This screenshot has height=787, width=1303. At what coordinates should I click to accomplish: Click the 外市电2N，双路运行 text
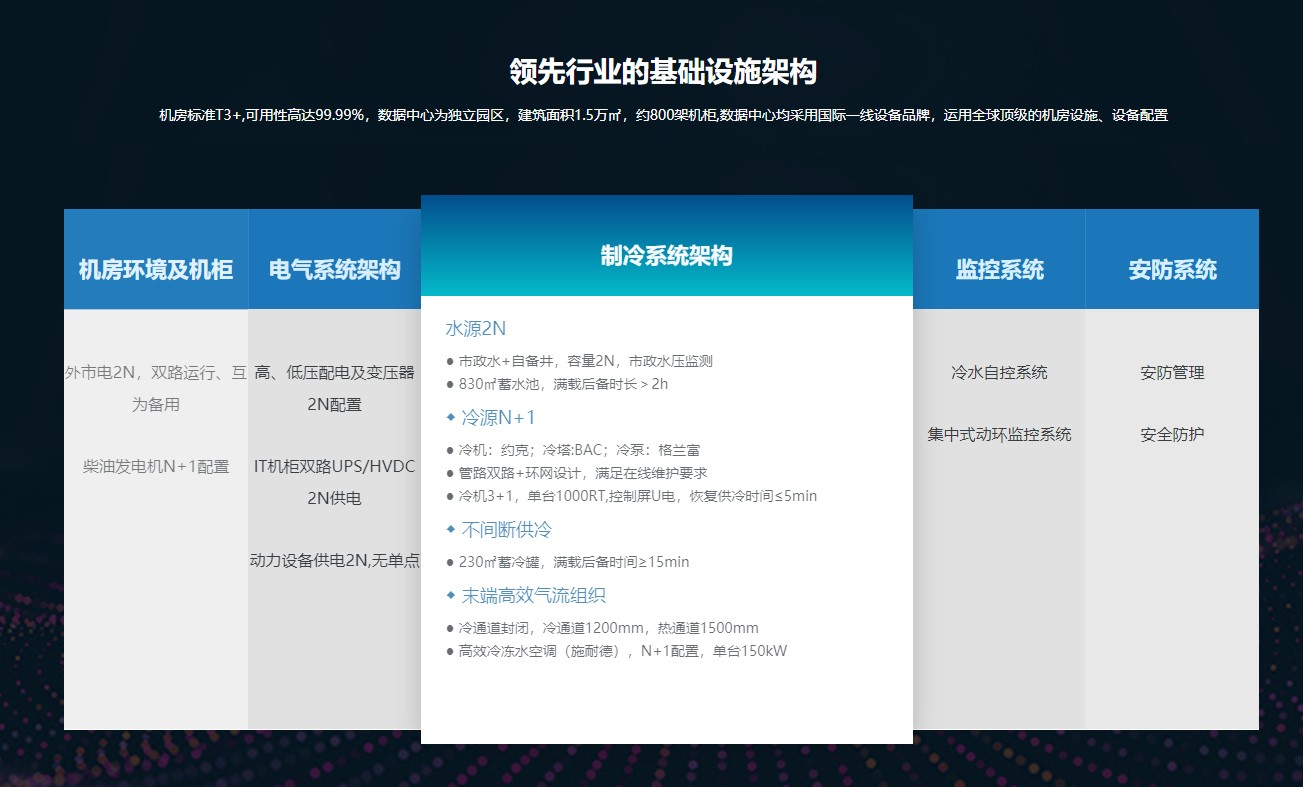coord(156,388)
